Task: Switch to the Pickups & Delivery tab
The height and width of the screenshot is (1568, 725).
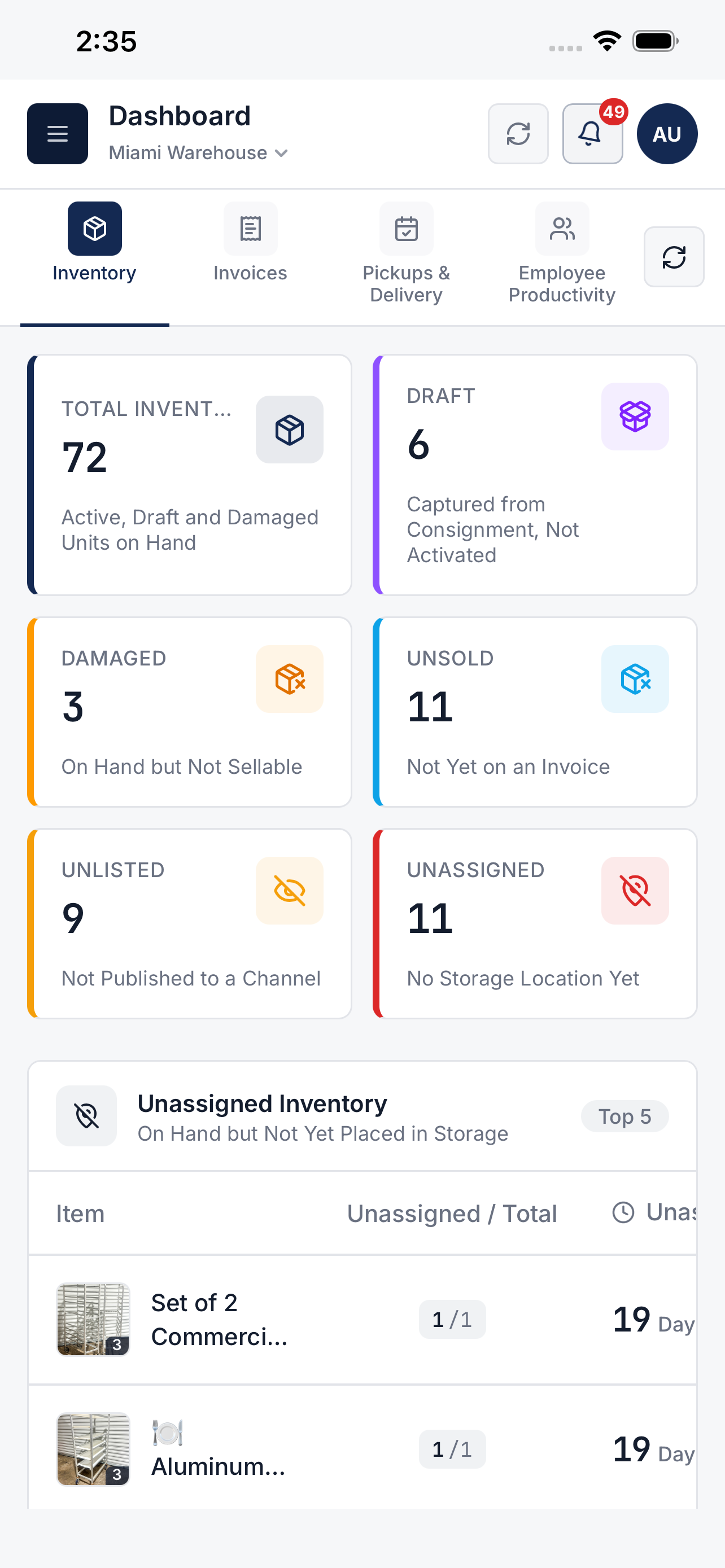Action: click(406, 254)
